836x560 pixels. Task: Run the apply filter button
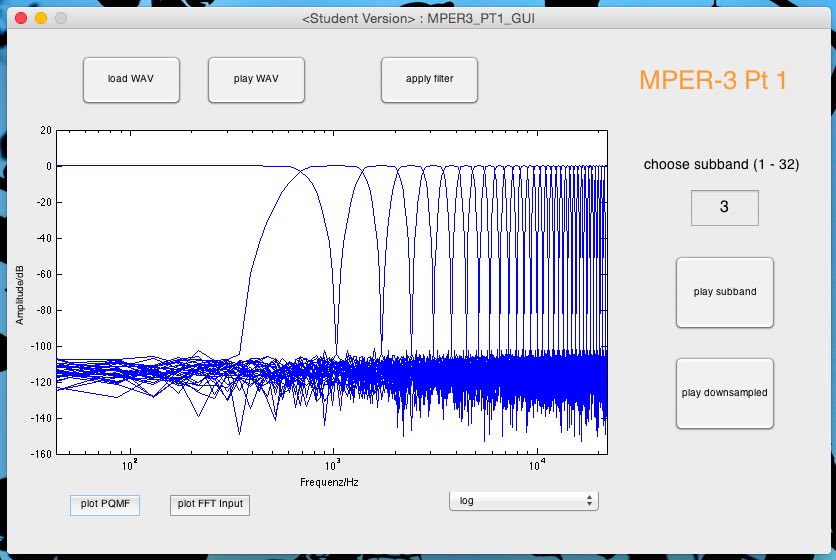point(429,79)
